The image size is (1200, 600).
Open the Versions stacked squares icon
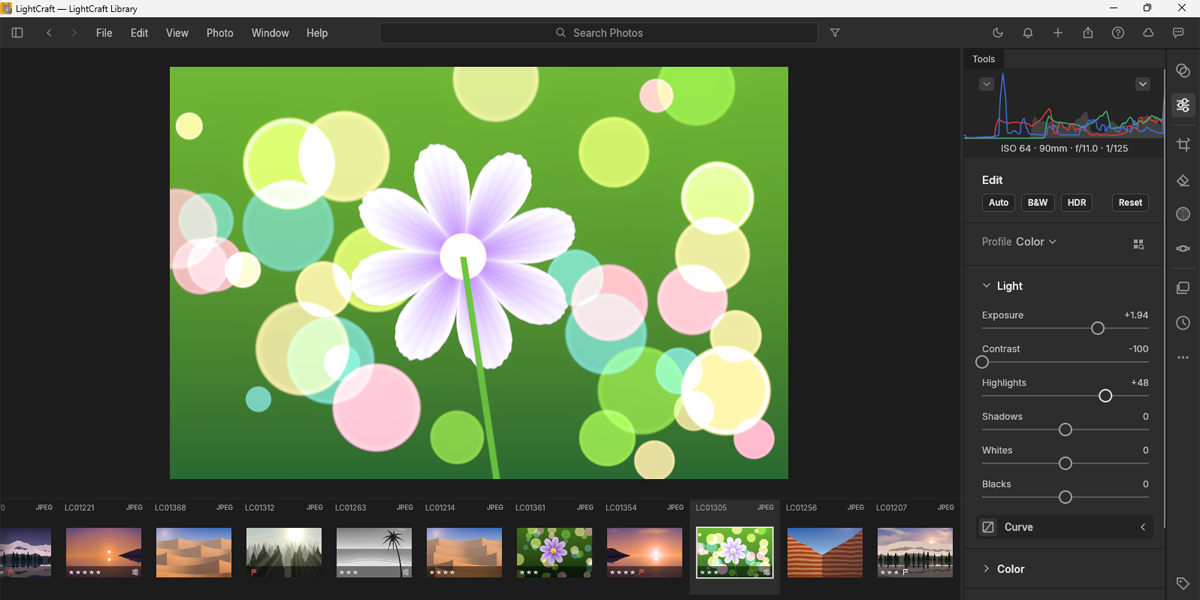pyautogui.click(x=1183, y=288)
